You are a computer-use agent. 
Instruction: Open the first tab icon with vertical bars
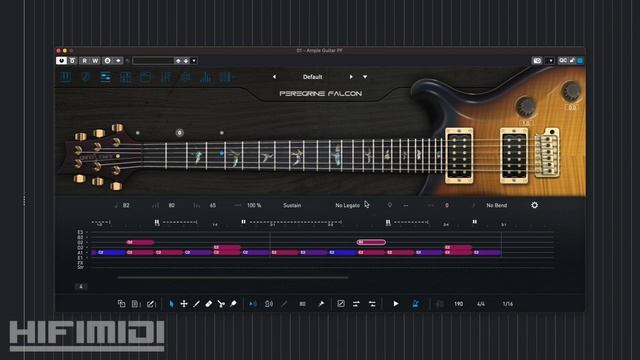(66, 77)
